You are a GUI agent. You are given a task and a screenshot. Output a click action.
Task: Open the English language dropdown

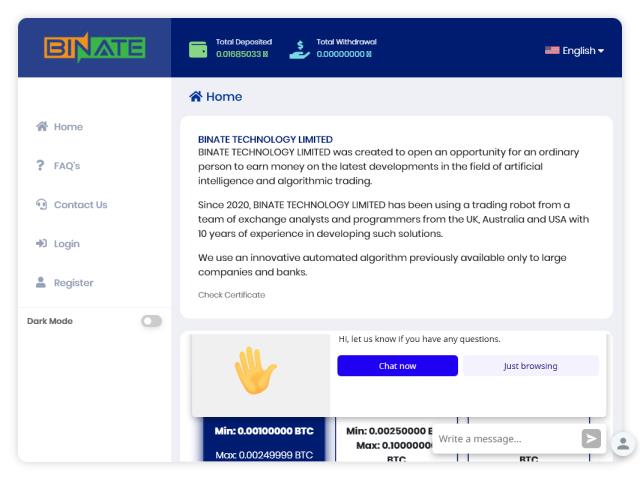(x=574, y=51)
